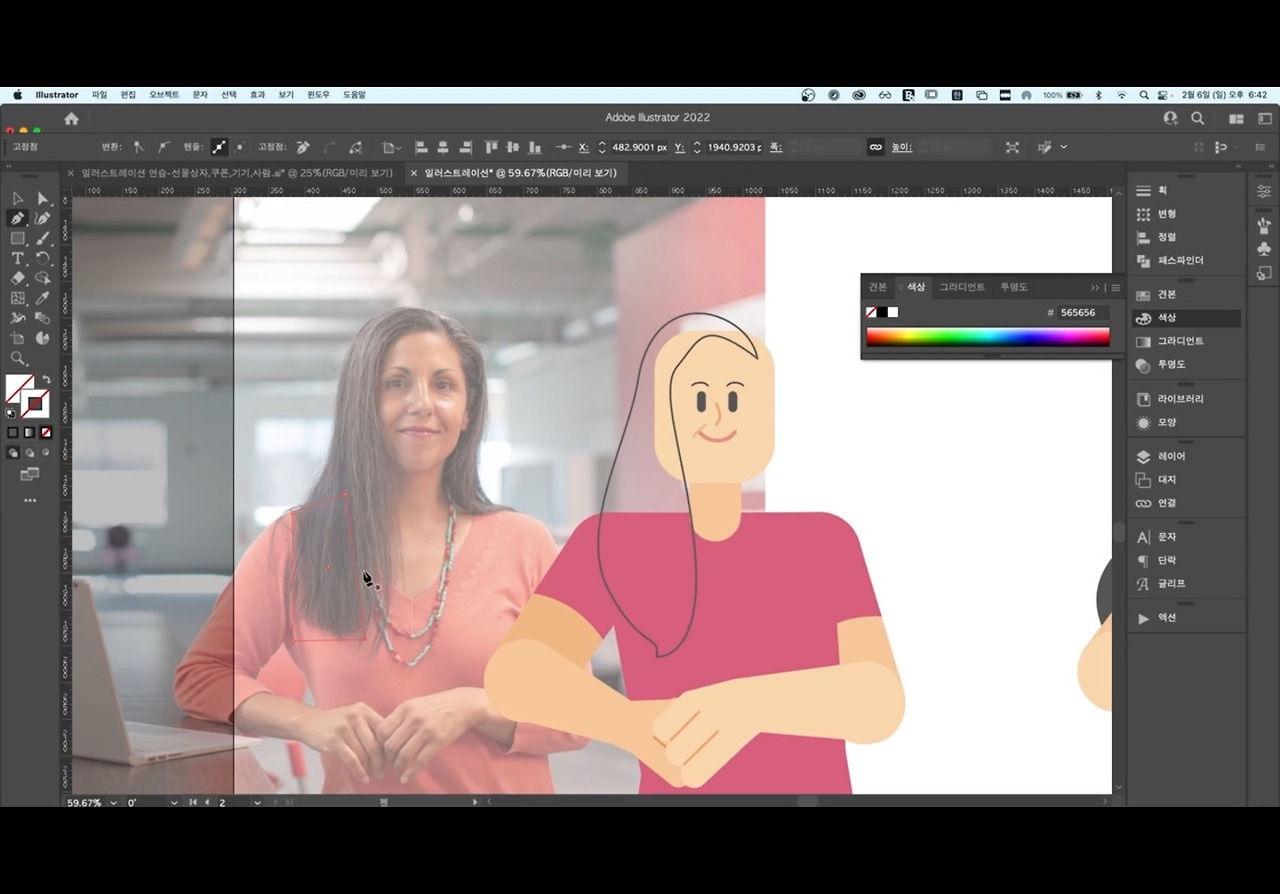Switch to the 견본 tab in color panel

877,287
